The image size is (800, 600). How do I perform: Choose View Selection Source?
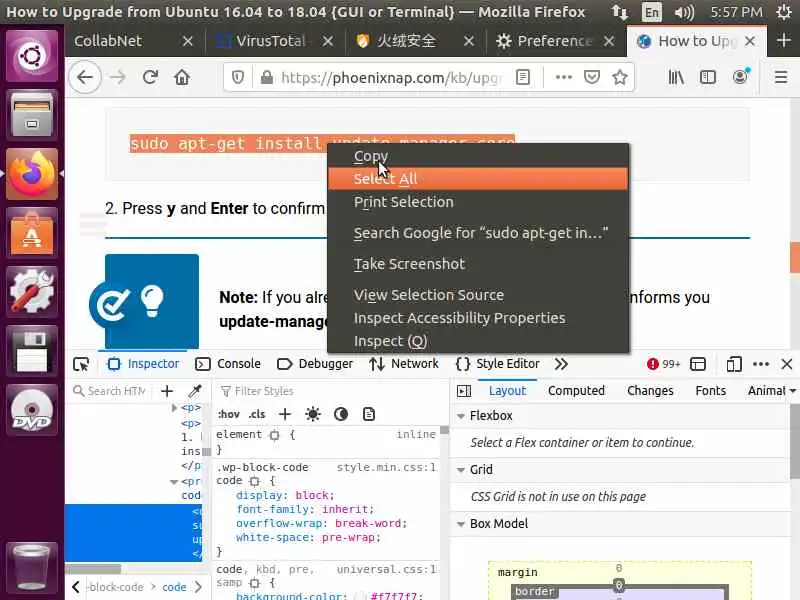click(478, 295)
